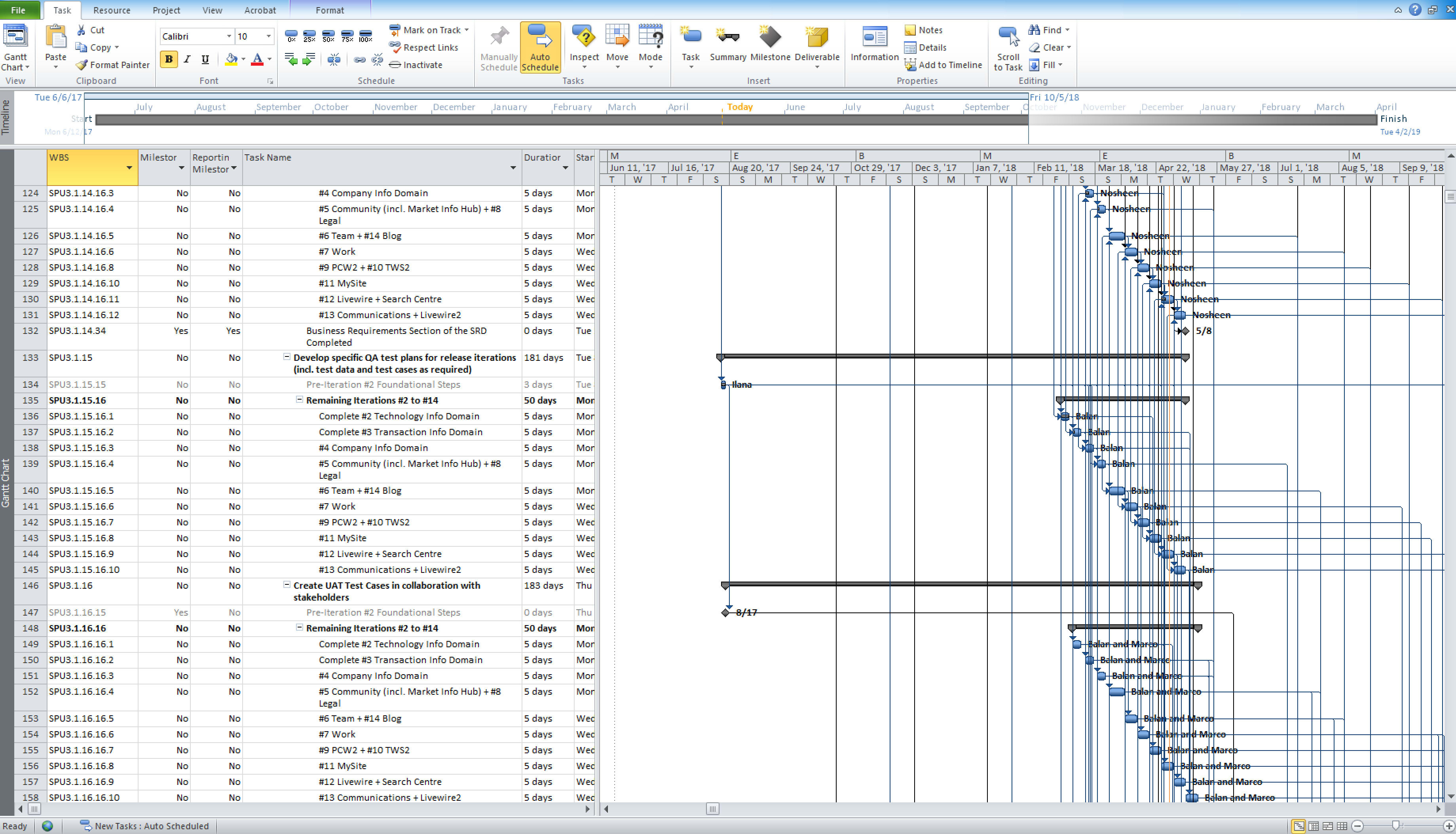Image resolution: width=1456 pixels, height=834 pixels.
Task: Click Auto Schedule button in ribbon
Action: pos(541,47)
